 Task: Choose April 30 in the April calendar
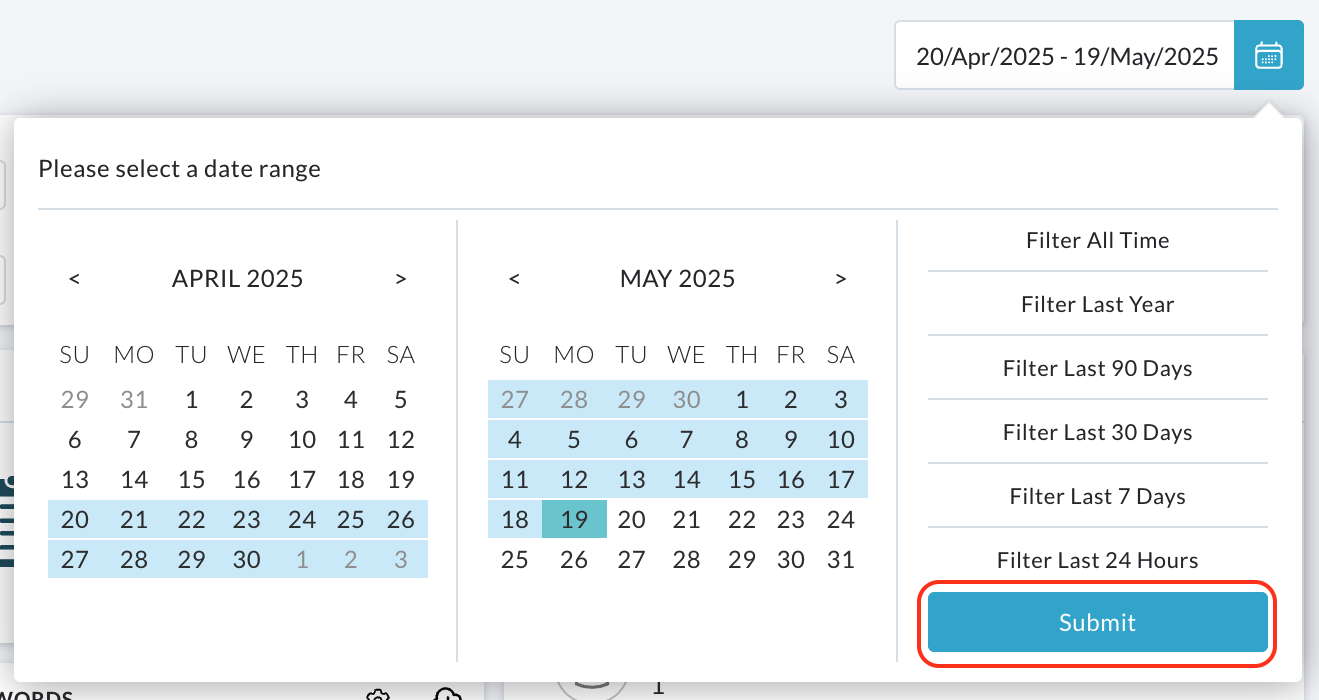(247, 559)
